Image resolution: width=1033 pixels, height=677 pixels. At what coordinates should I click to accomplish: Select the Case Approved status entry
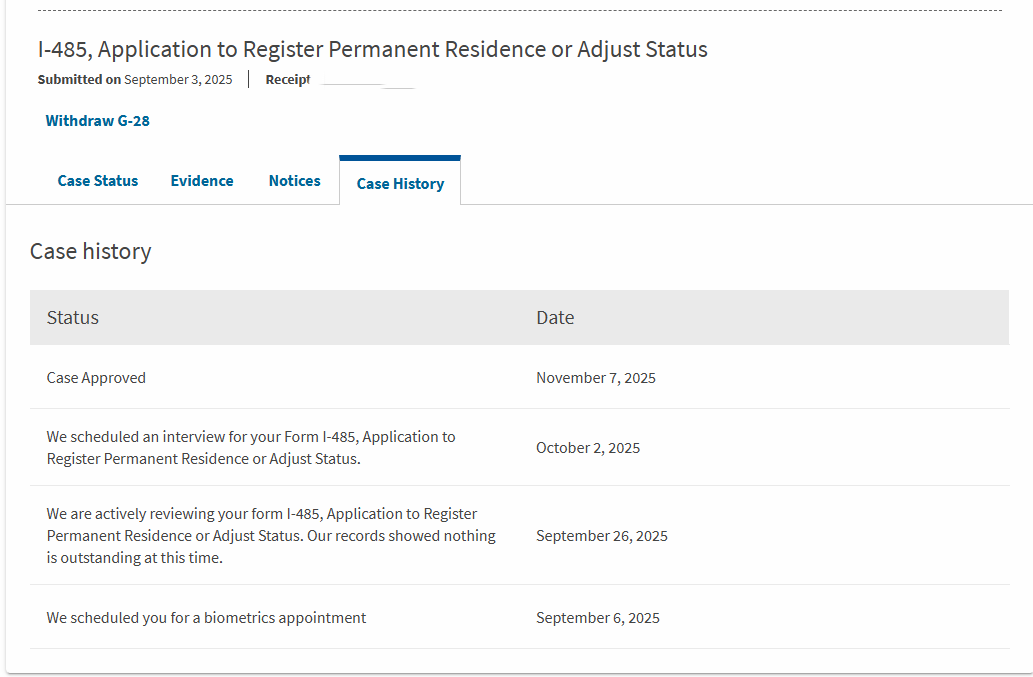tap(96, 378)
